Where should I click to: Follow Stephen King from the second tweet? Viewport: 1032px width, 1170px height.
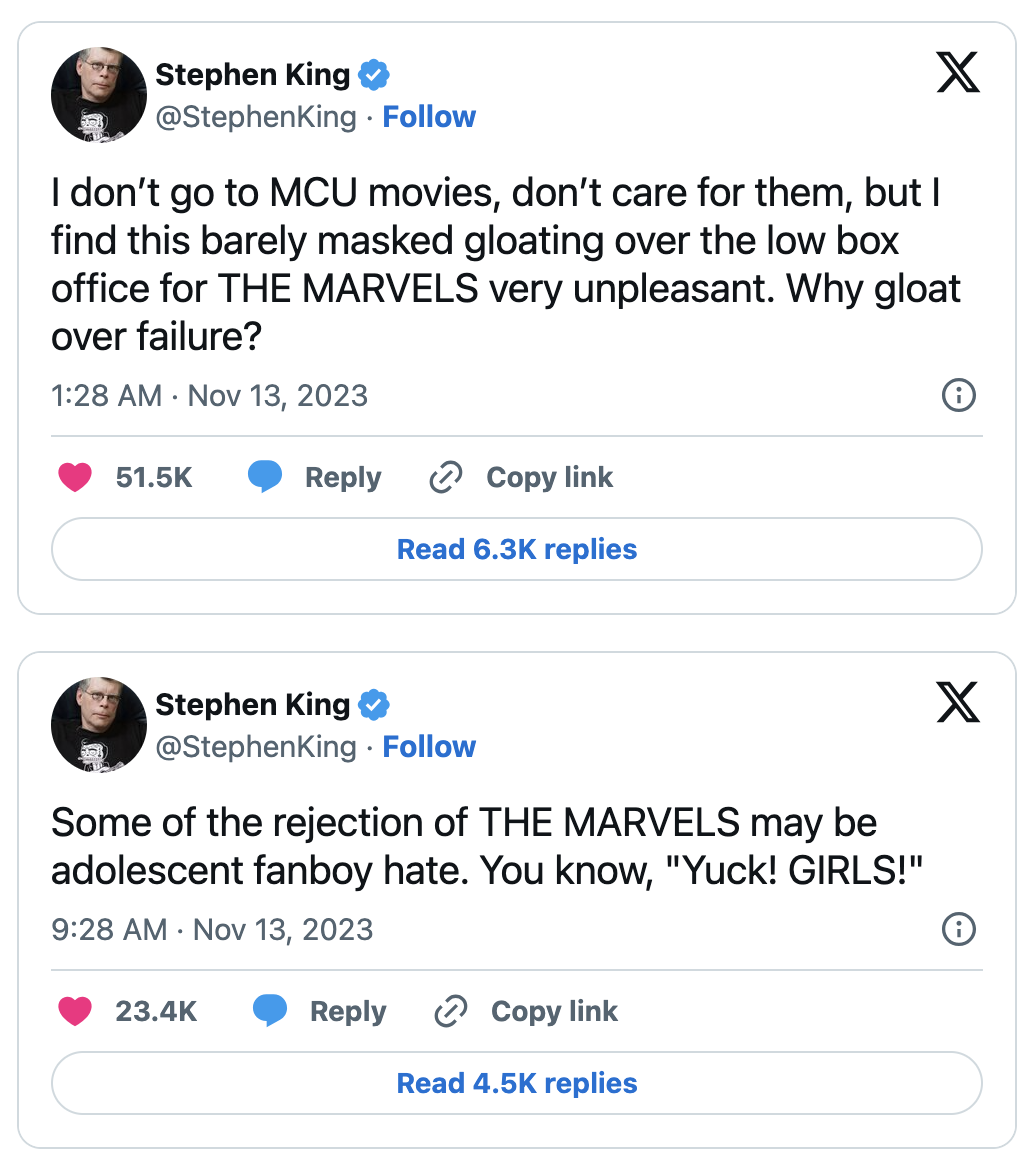click(x=429, y=747)
